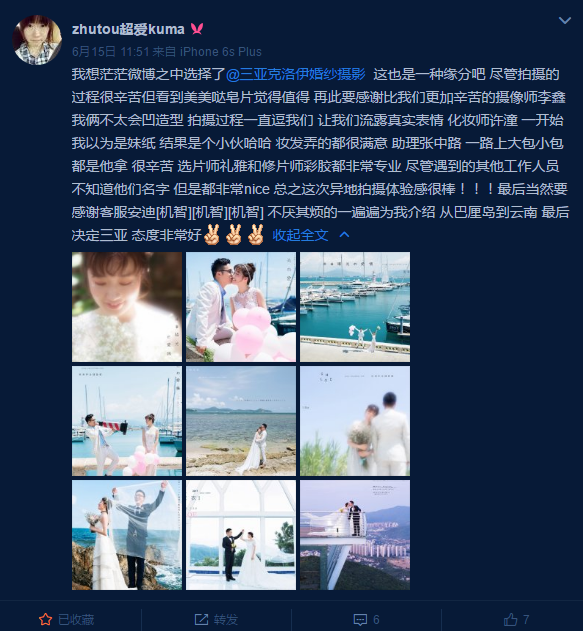
Task: Click the collapse arrow beside 收起全文
Action: pyautogui.click(x=344, y=235)
